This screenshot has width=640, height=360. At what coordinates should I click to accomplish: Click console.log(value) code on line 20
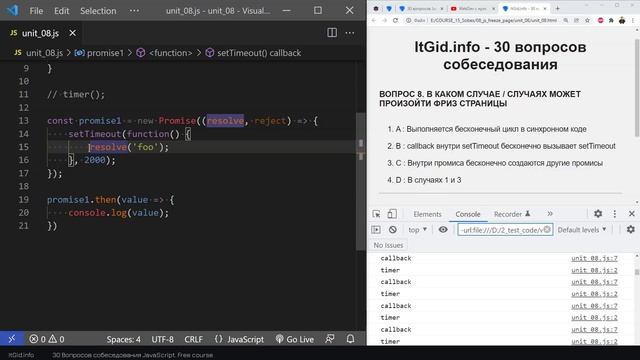click(x=118, y=213)
